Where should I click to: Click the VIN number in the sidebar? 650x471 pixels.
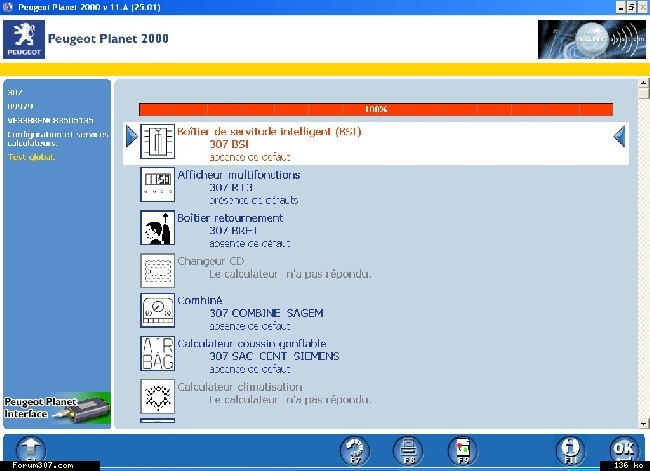click(x=50, y=121)
